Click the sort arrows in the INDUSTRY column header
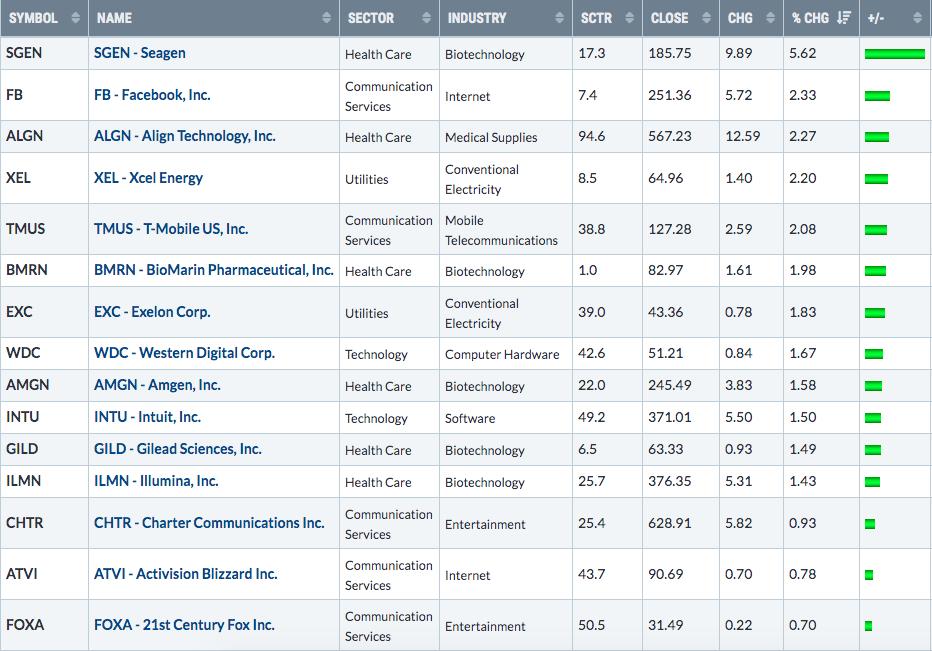Viewport: 932px width, 651px height. (559, 18)
